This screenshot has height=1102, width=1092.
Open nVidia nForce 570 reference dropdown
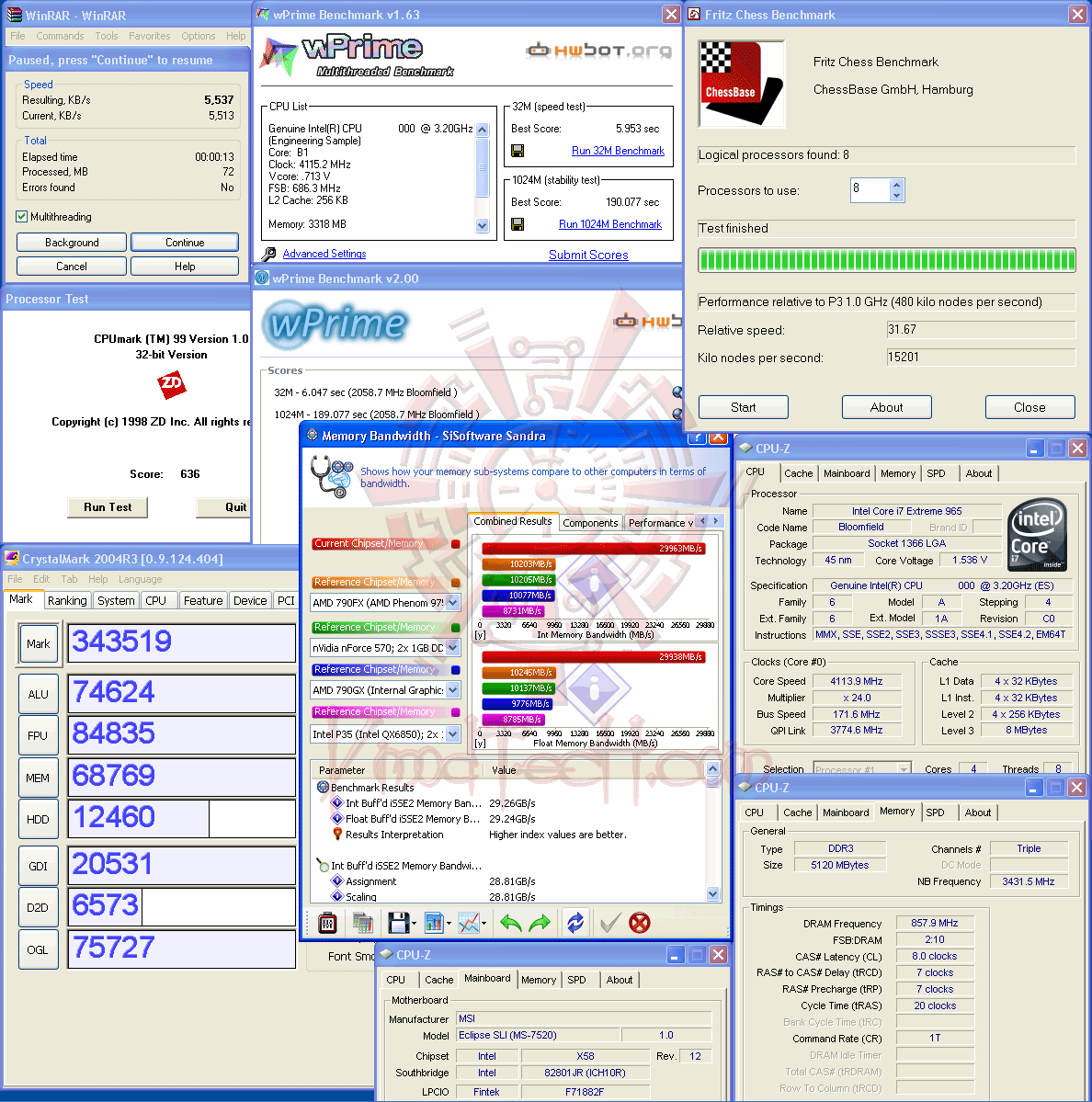point(452,647)
